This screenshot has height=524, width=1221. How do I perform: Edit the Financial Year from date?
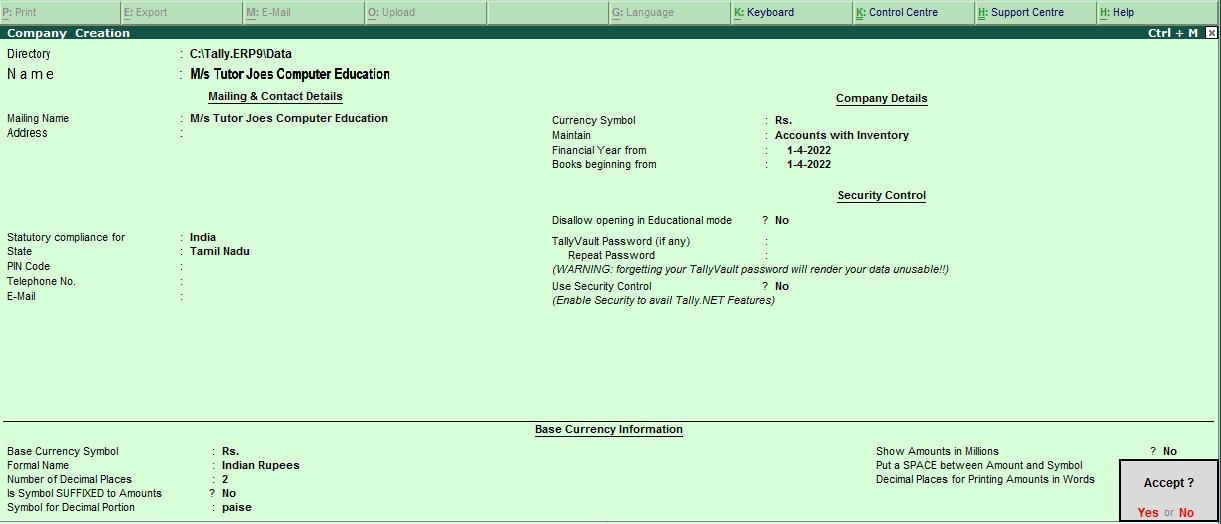coord(808,151)
